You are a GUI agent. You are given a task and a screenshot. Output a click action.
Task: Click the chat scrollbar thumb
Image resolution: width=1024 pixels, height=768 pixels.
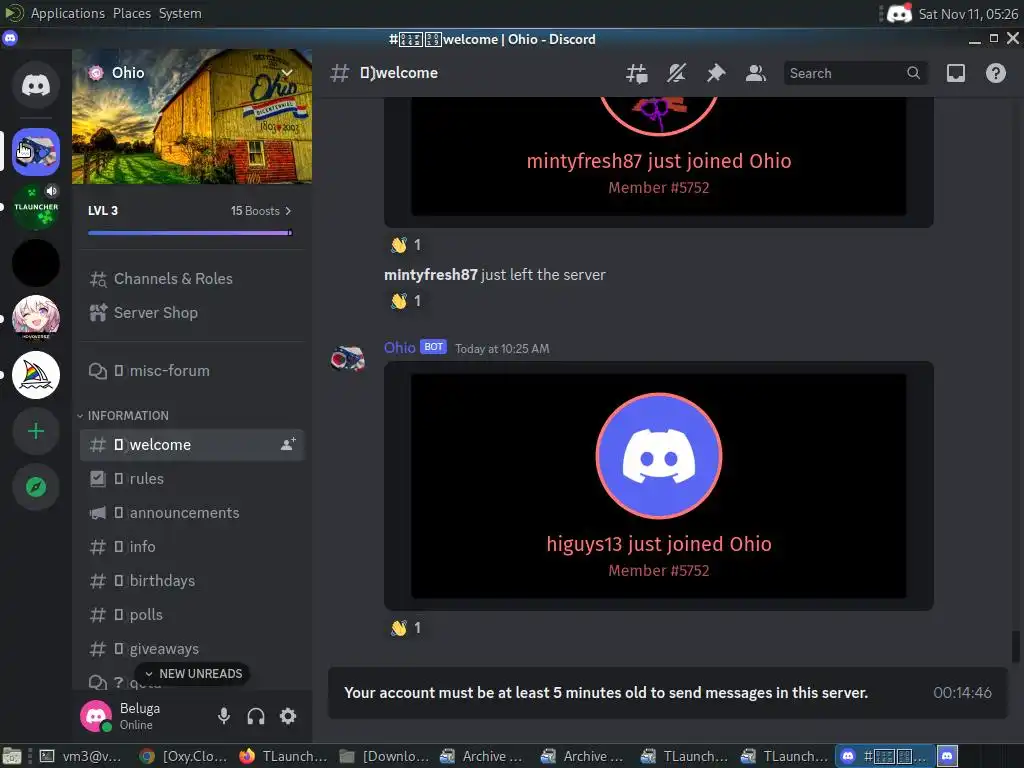click(1016, 647)
